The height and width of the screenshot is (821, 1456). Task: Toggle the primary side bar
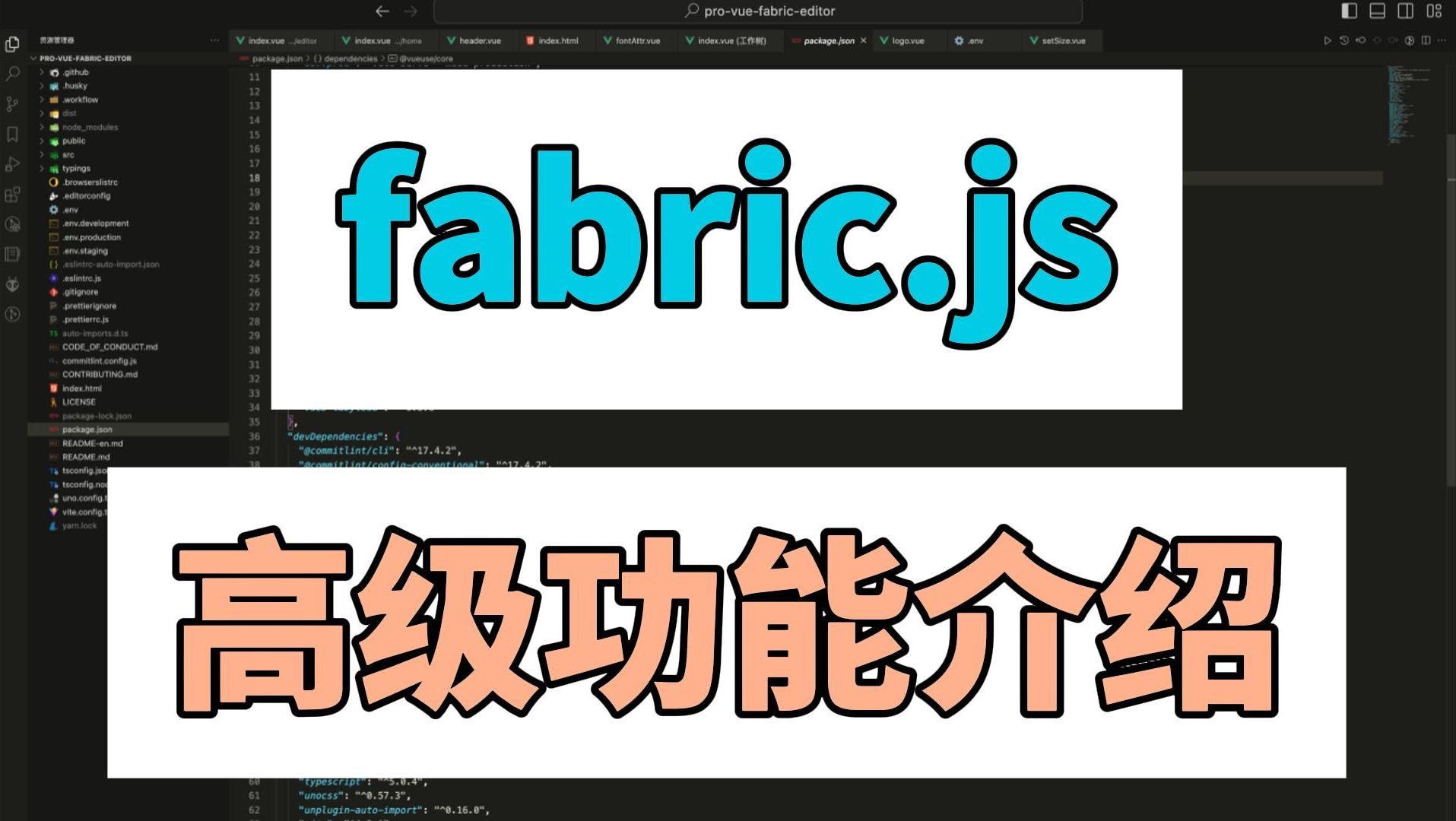pos(1349,11)
